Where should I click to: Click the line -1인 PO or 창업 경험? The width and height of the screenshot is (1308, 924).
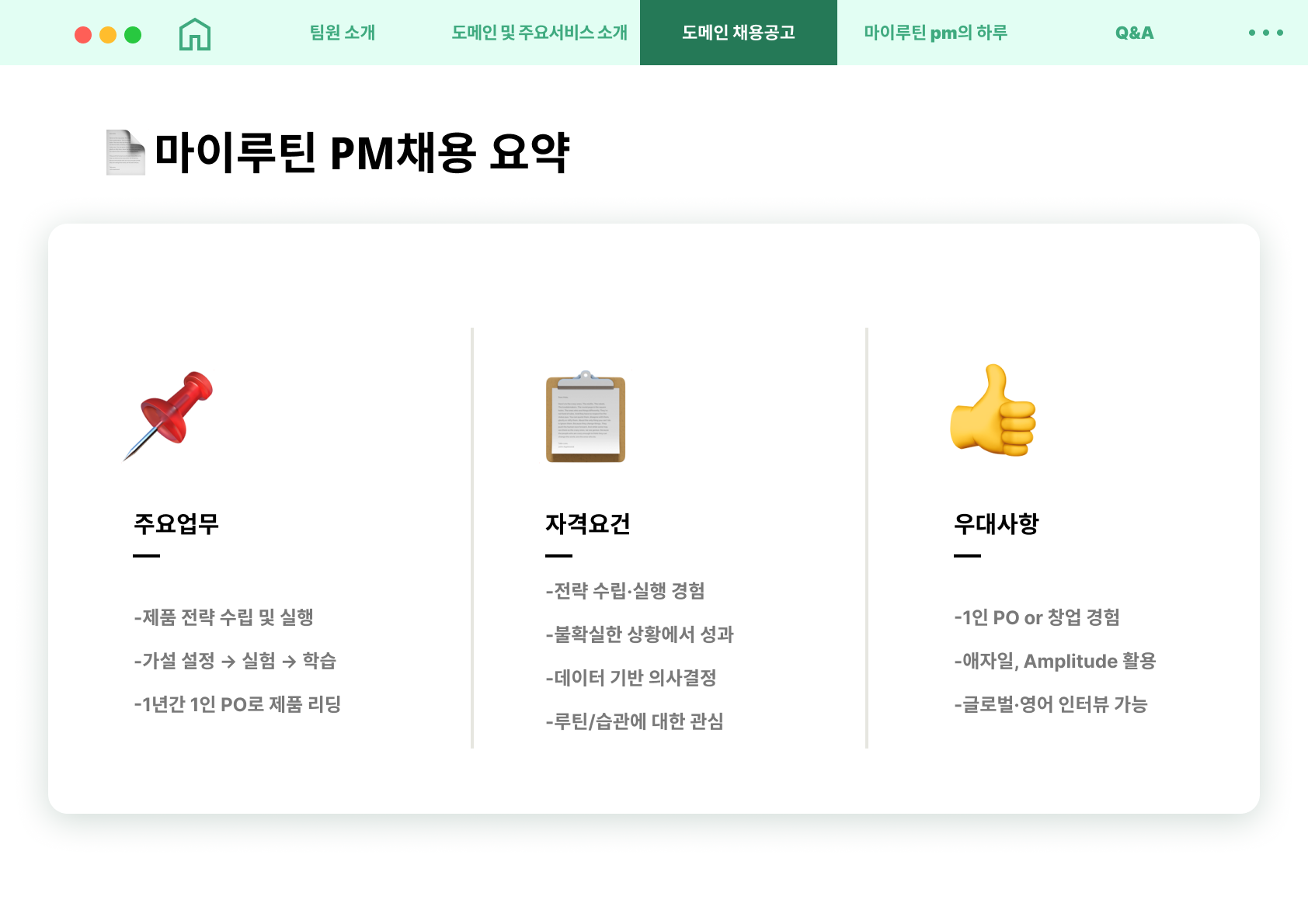click(1037, 617)
